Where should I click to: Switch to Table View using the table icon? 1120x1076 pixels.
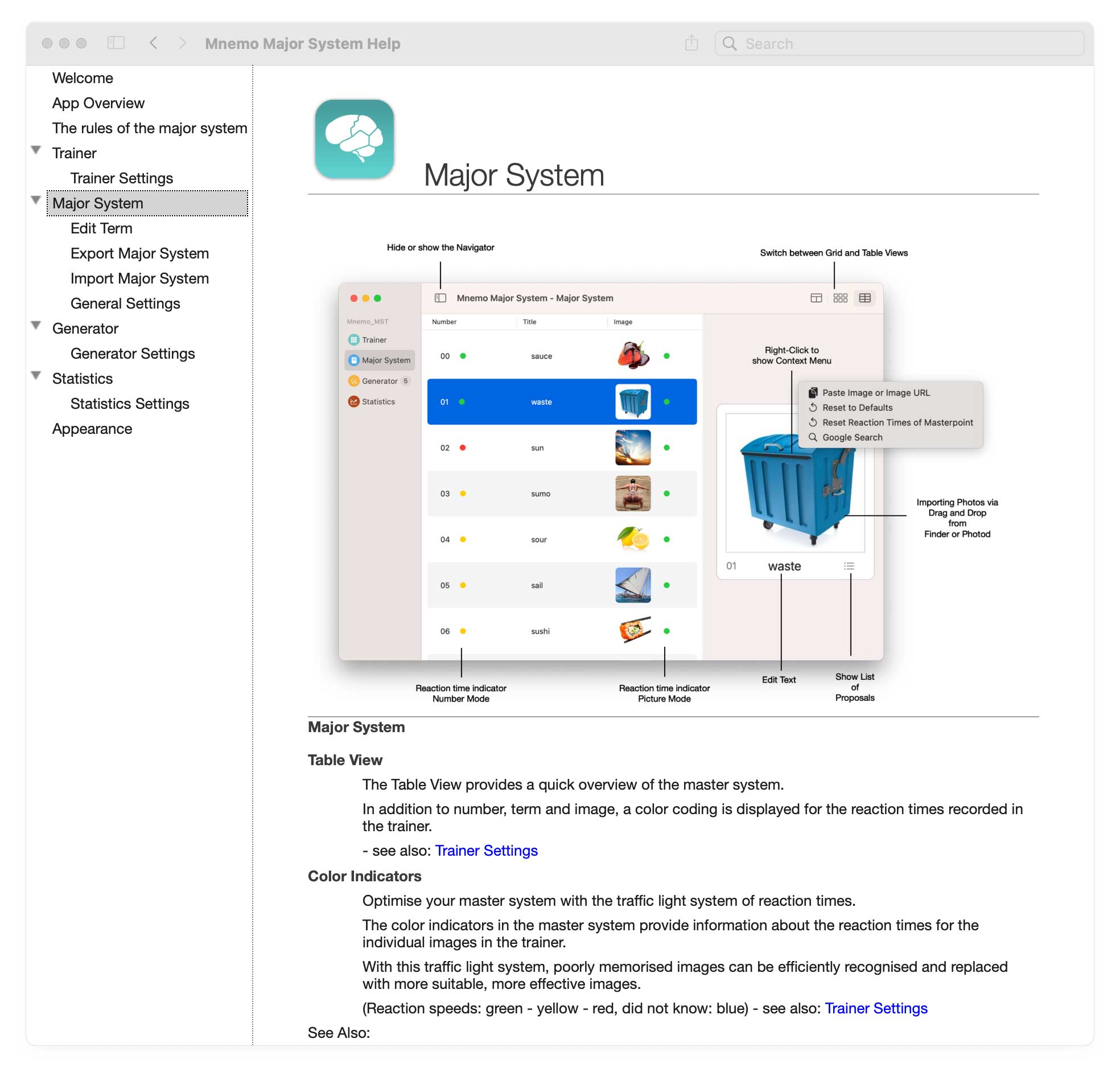point(865,298)
